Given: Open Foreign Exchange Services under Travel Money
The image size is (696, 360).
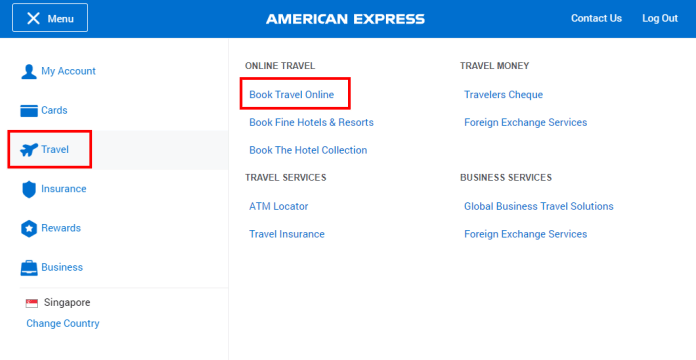Looking at the screenshot, I should pyautogui.click(x=526, y=123).
